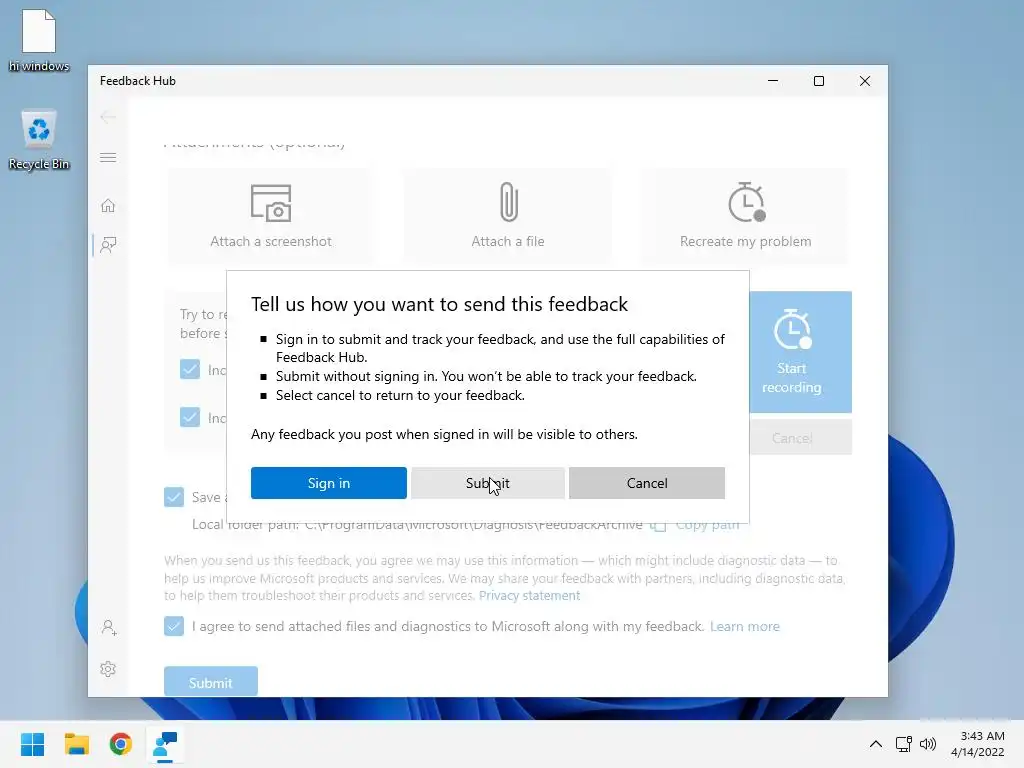
Task: Select Recreate my problem tile
Action: [745, 216]
